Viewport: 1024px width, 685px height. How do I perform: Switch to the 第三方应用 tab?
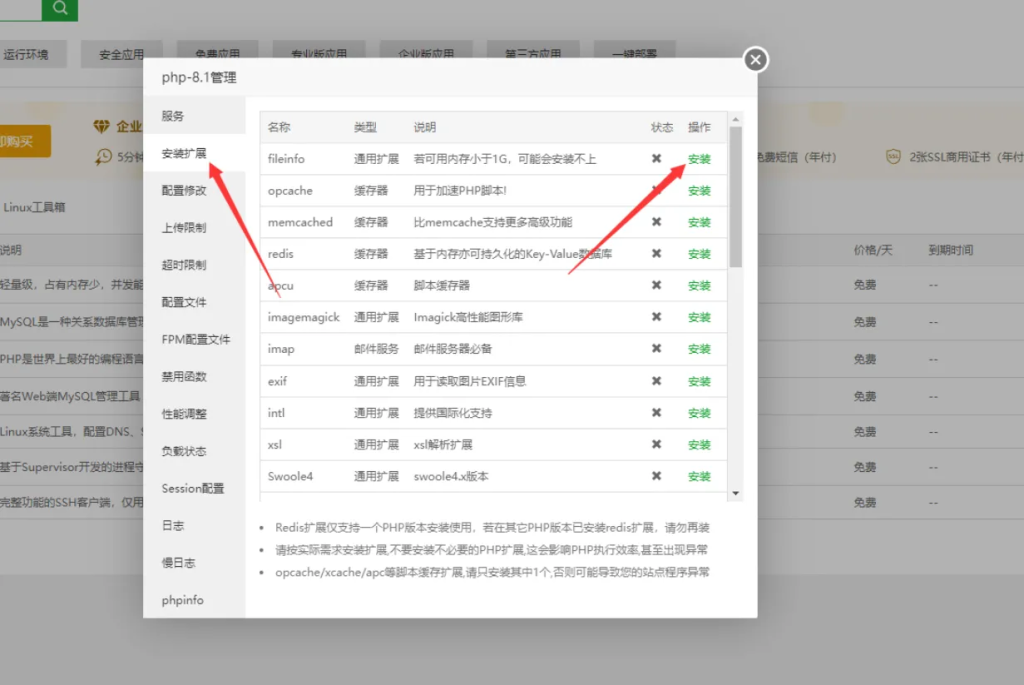point(534,54)
